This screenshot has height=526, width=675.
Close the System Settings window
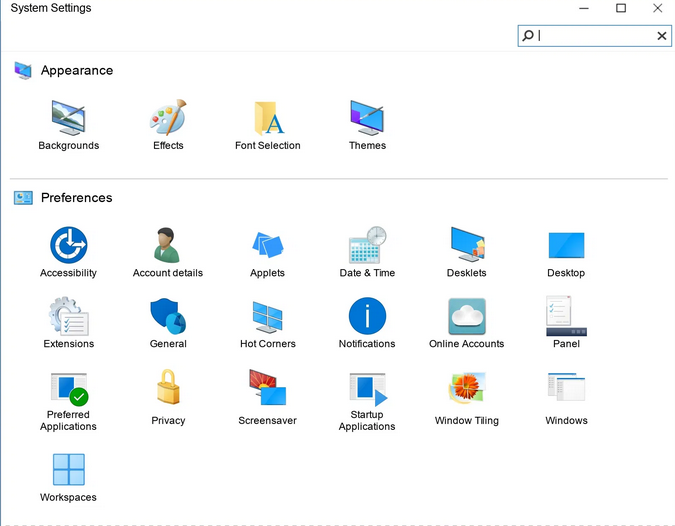657,8
